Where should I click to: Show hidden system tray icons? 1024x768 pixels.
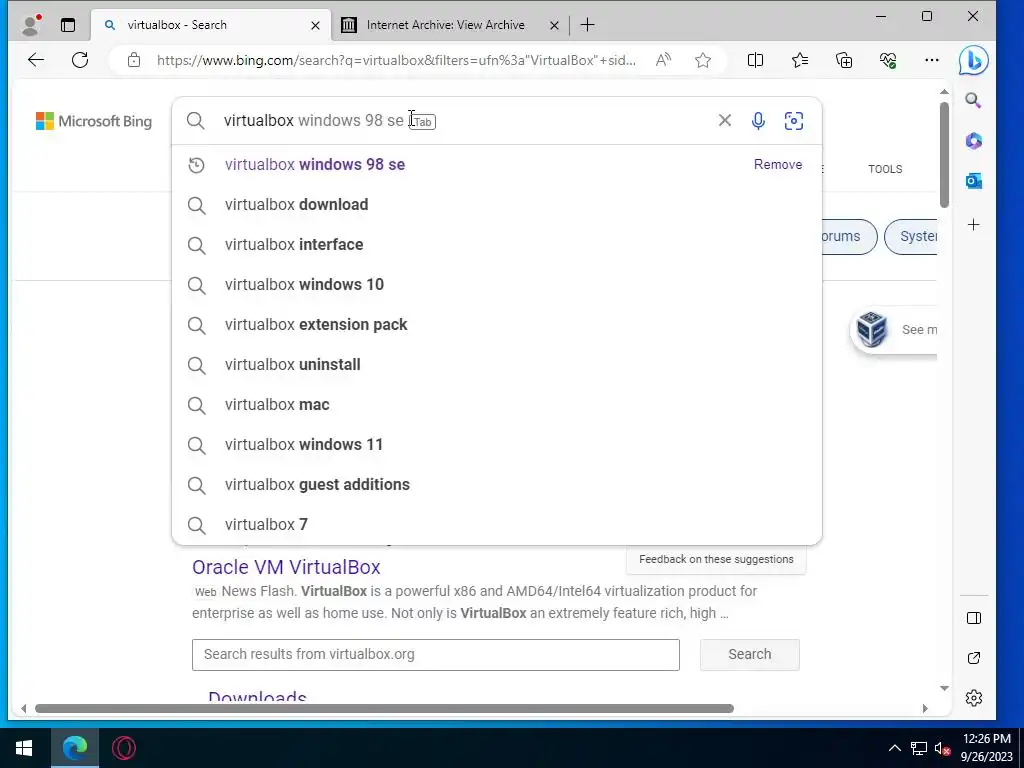[895, 748]
